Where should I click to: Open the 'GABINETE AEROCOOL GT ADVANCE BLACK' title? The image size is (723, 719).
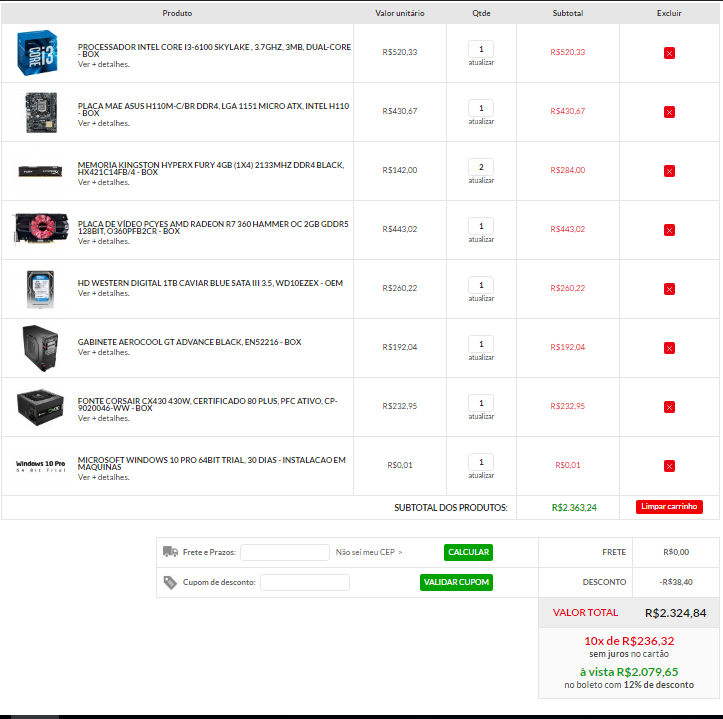189,342
